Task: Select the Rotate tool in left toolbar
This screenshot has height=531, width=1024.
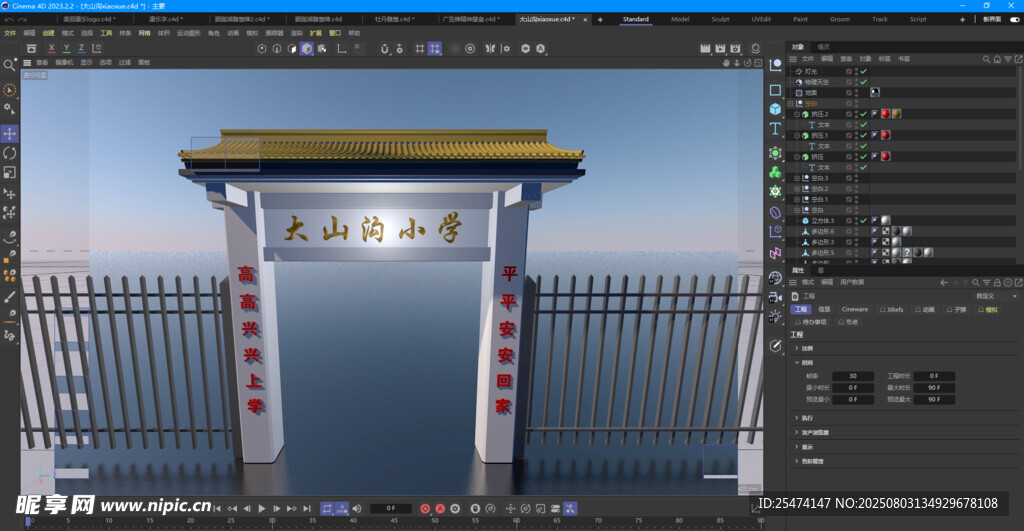Action: 9,153
